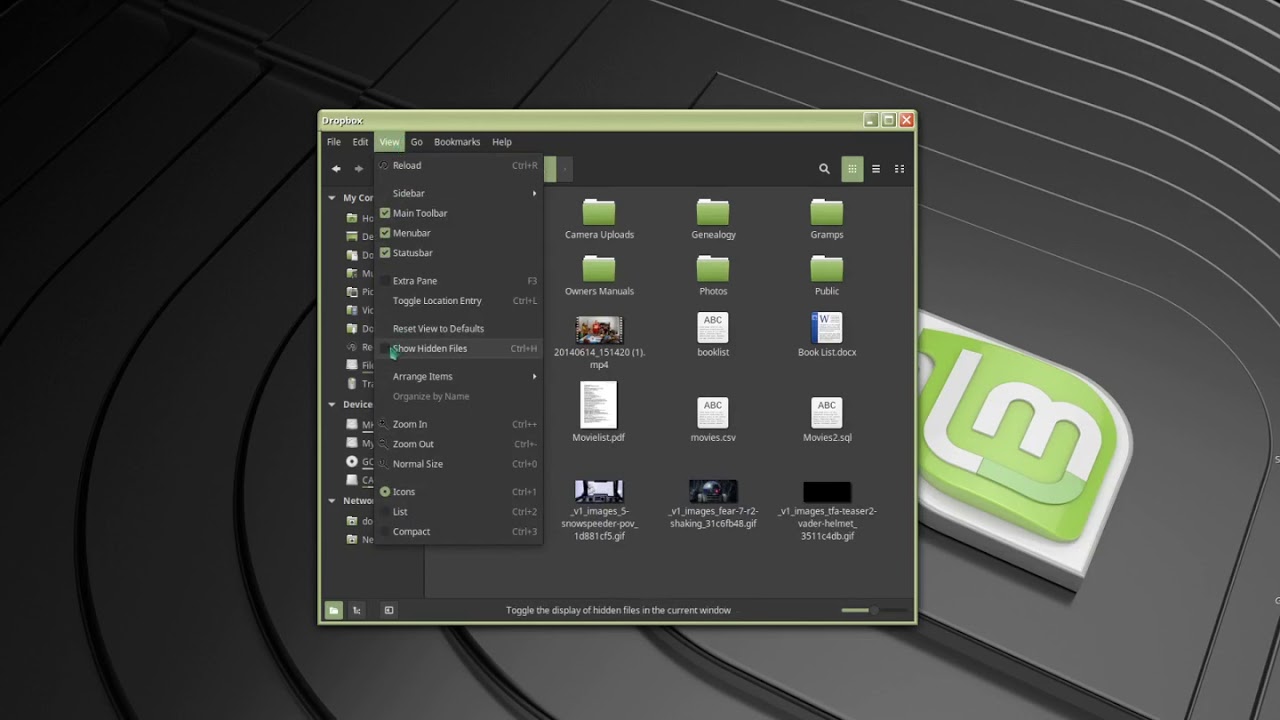The image size is (1280, 720).
Task: Select the fear-7-r2-shaking gif thumbnail
Action: coord(713,491)
